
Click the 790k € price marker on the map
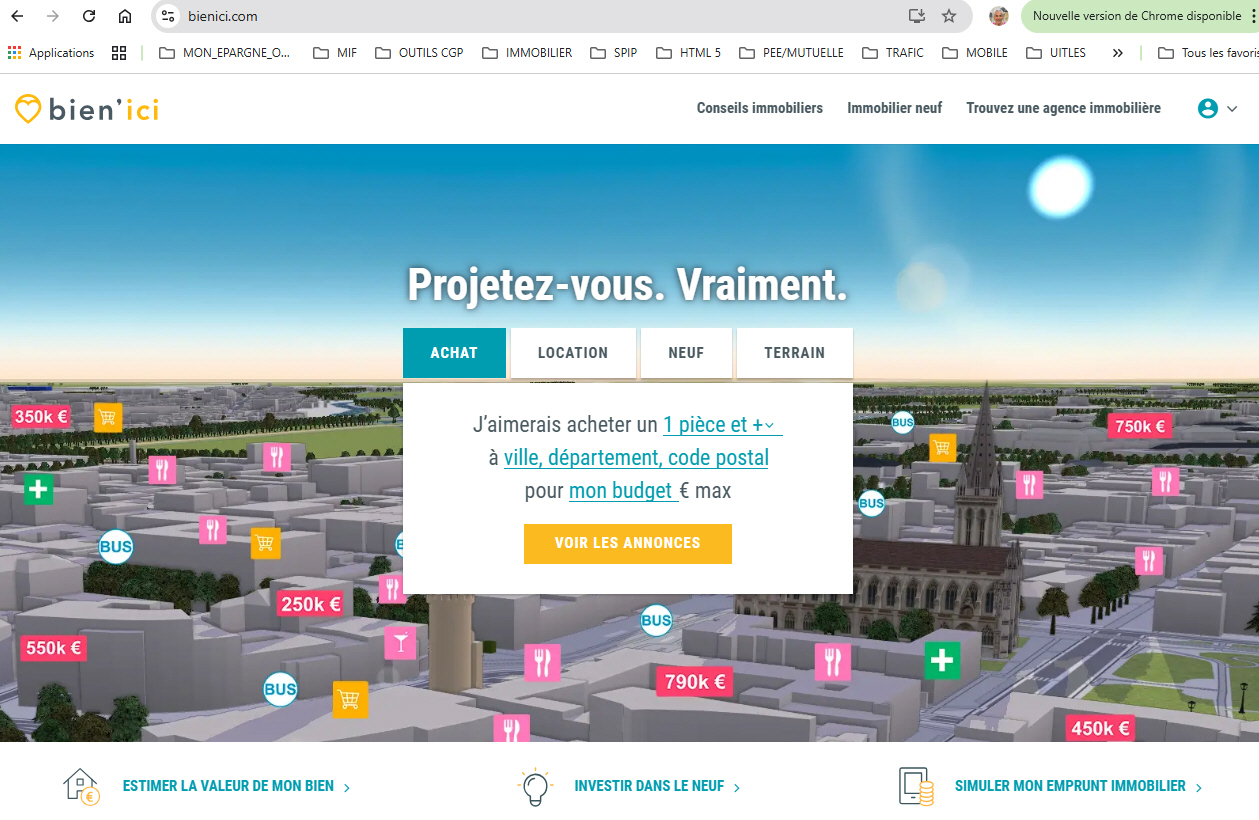coord(694,681)
